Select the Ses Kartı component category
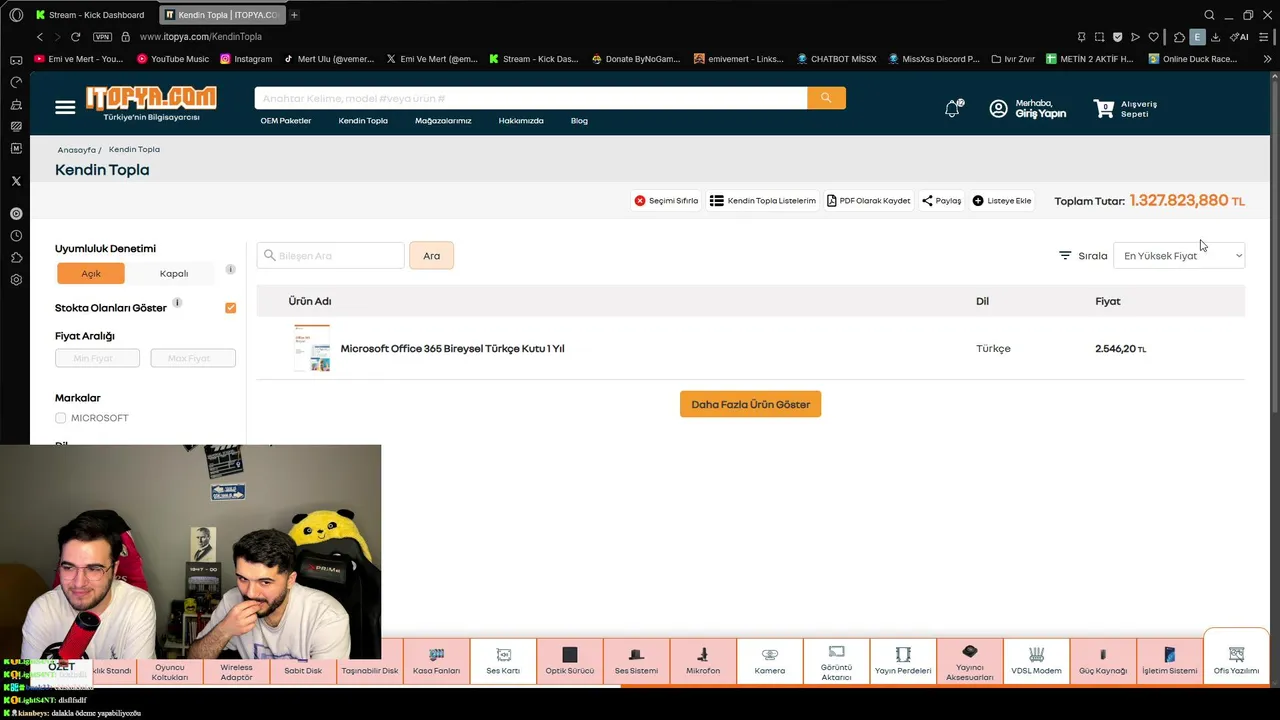 pyautogui.click(x=503, y=661)
